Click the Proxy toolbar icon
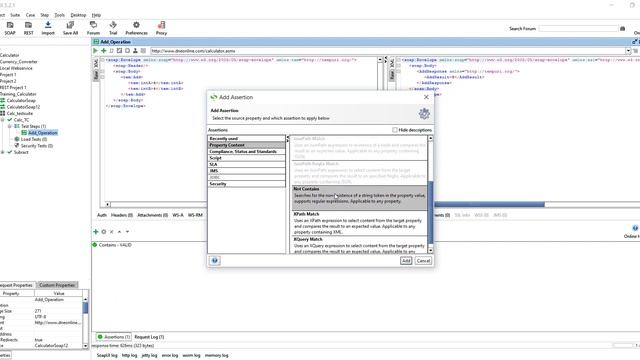Screen dimensions: 640x360 coord(162,25)
